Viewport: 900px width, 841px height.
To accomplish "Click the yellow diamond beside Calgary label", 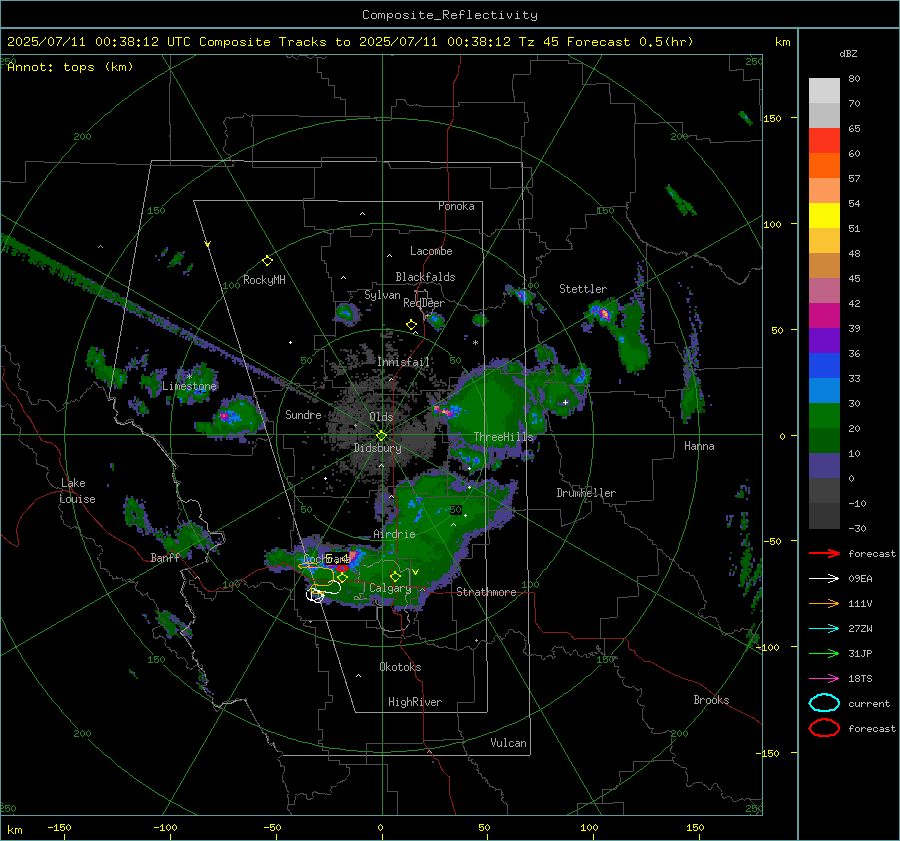I will click(395, 576).
